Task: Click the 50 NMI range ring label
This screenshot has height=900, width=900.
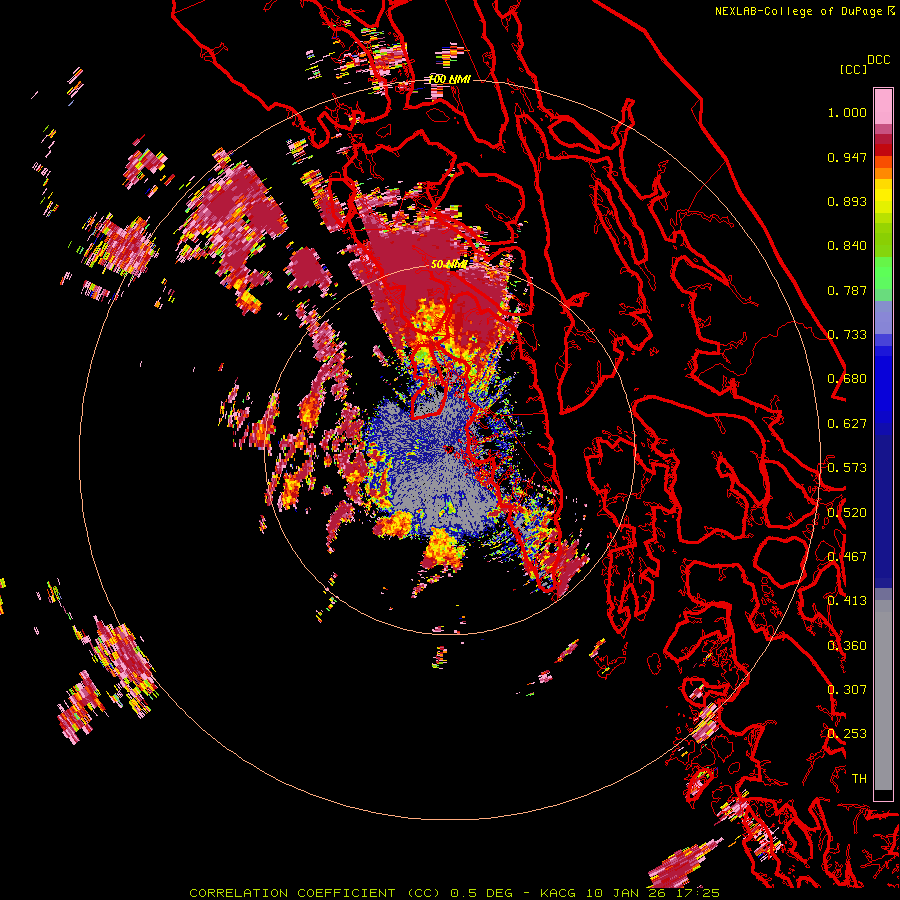Action: click(449, 265)
